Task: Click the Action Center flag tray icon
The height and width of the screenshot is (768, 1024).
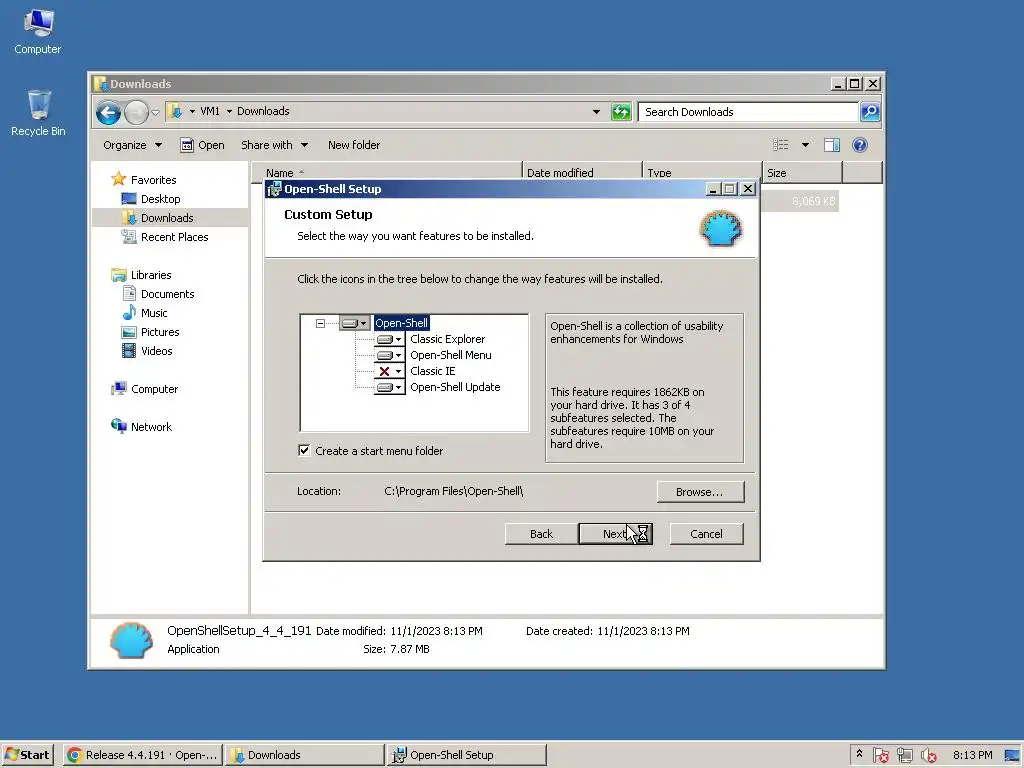Action: pos(880,755)
